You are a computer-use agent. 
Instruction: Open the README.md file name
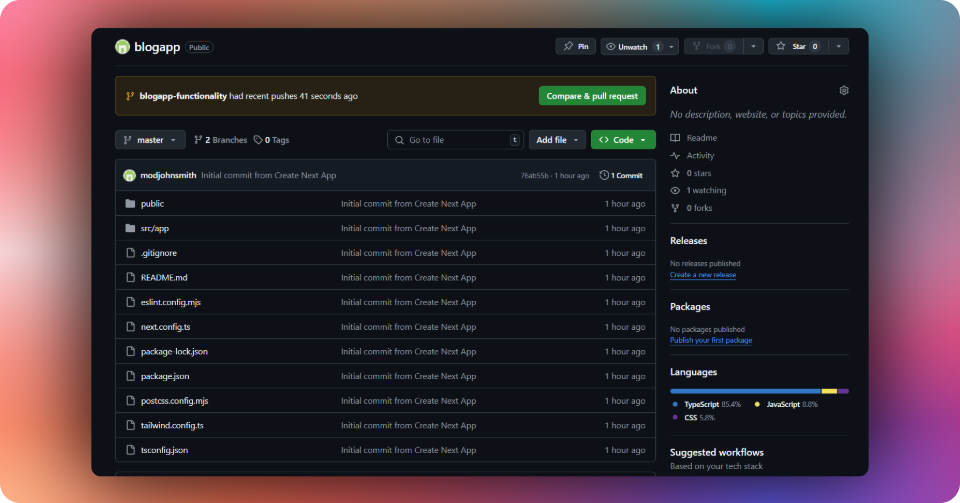164,277
